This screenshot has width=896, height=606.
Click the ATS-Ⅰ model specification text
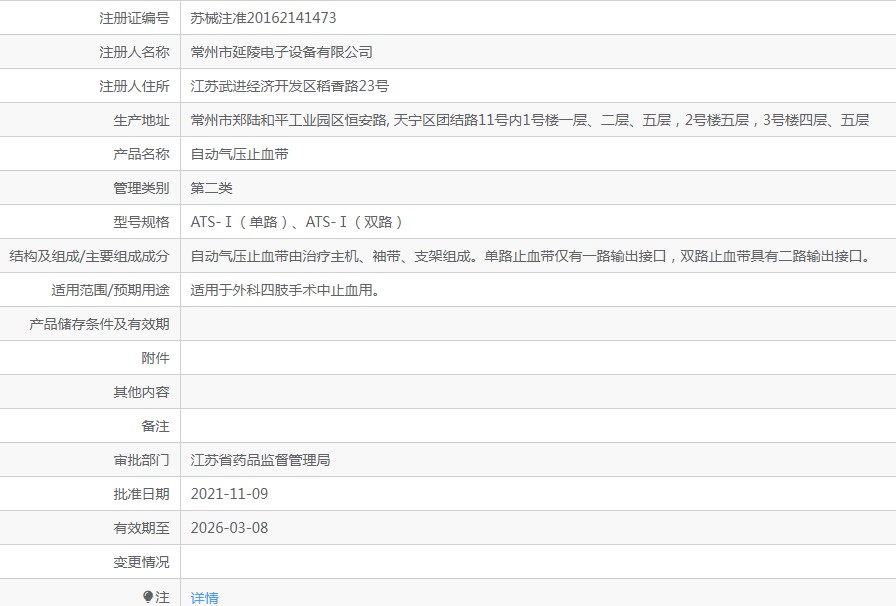(x=297, y=222)
